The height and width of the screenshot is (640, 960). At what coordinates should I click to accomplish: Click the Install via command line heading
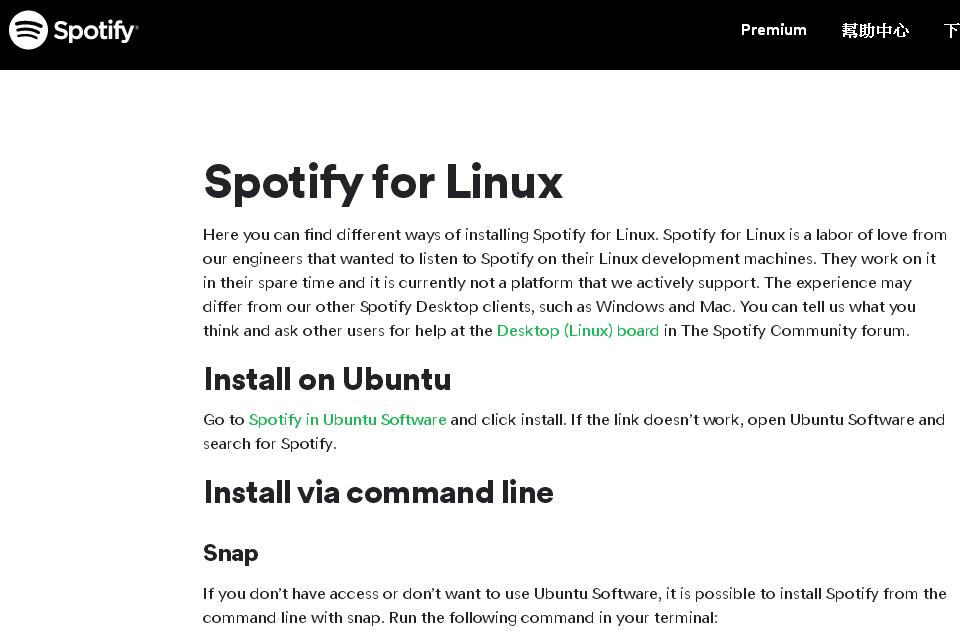(x=378, y=492)
